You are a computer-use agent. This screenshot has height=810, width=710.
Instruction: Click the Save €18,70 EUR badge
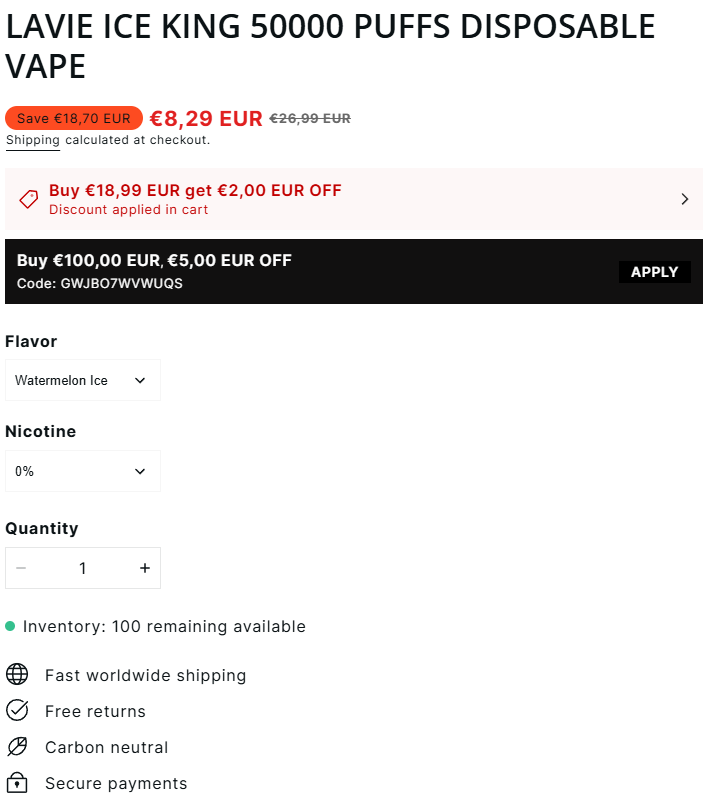coord(74,118)
